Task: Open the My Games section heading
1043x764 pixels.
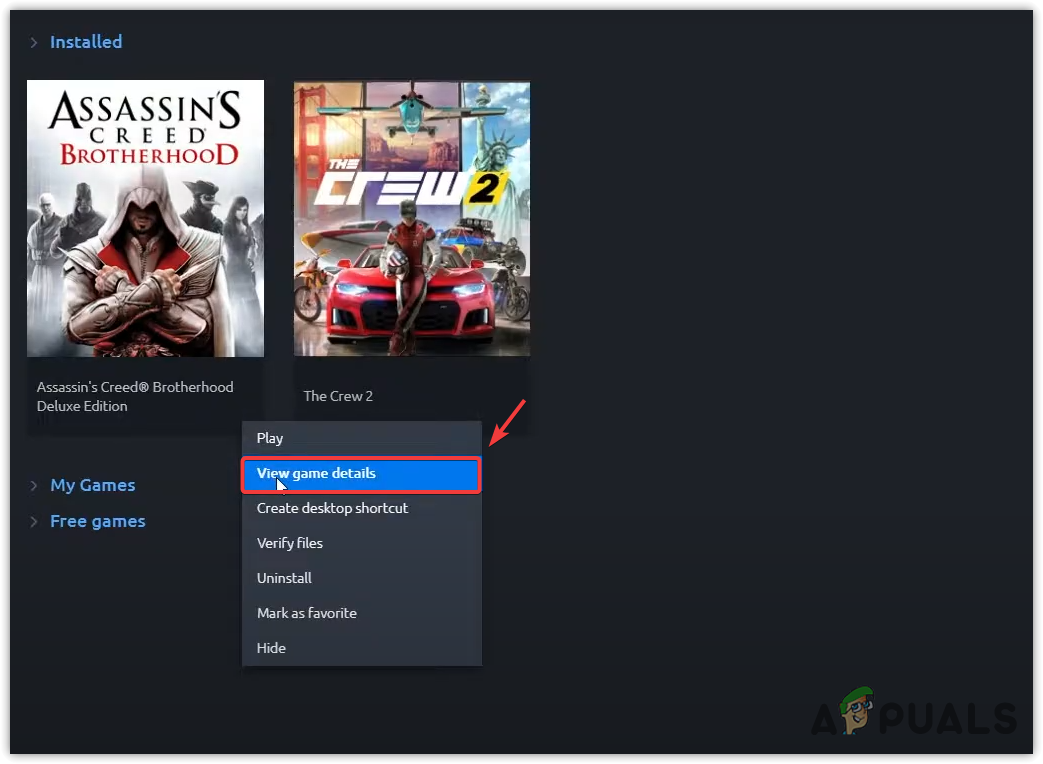Action: coord(93,485)
